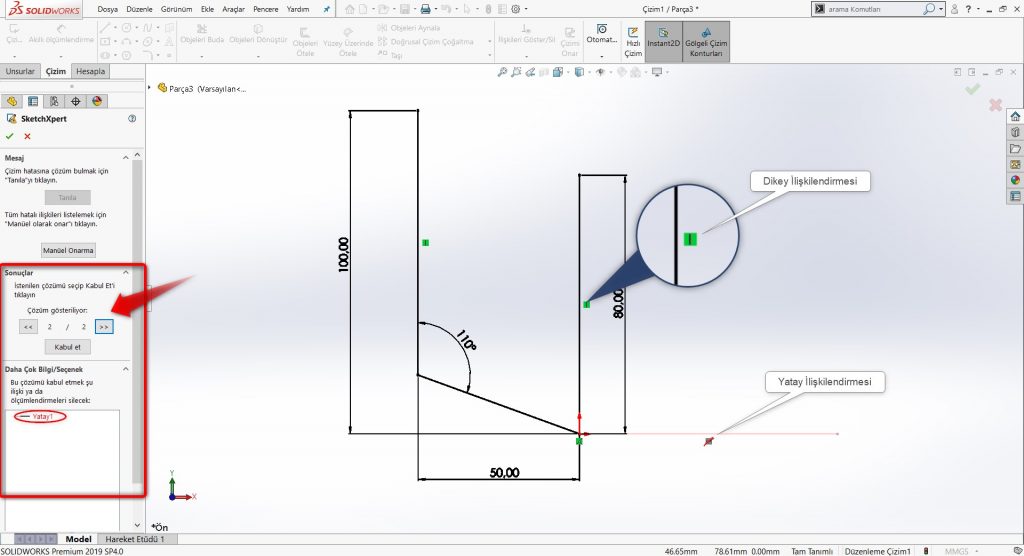Open the DisplayManager color-ball tab icon
Viewport: 1024px width, 556px height.
97,101
